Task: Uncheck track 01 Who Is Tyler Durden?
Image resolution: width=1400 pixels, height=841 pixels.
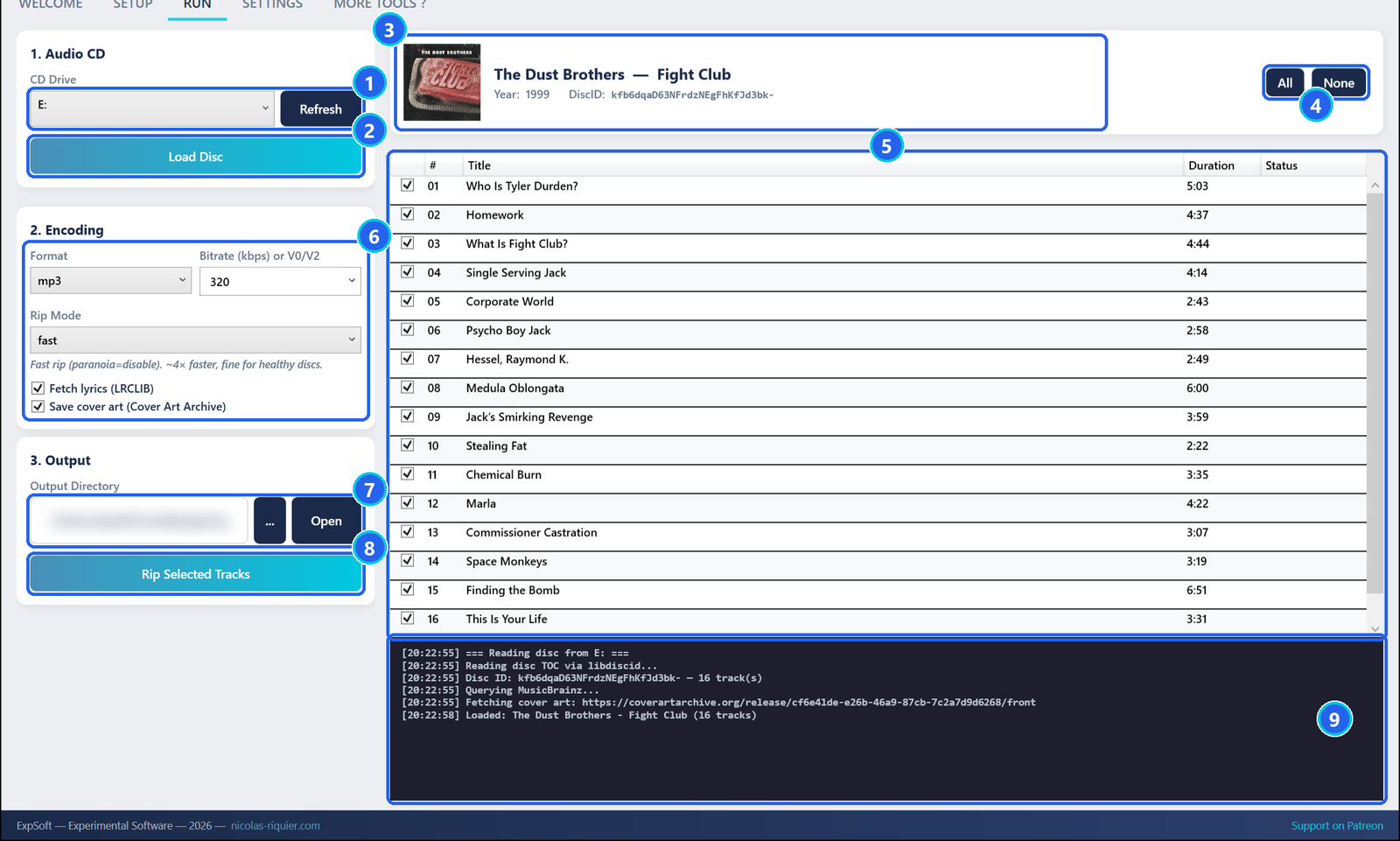Action: click(x=408, y=186)
